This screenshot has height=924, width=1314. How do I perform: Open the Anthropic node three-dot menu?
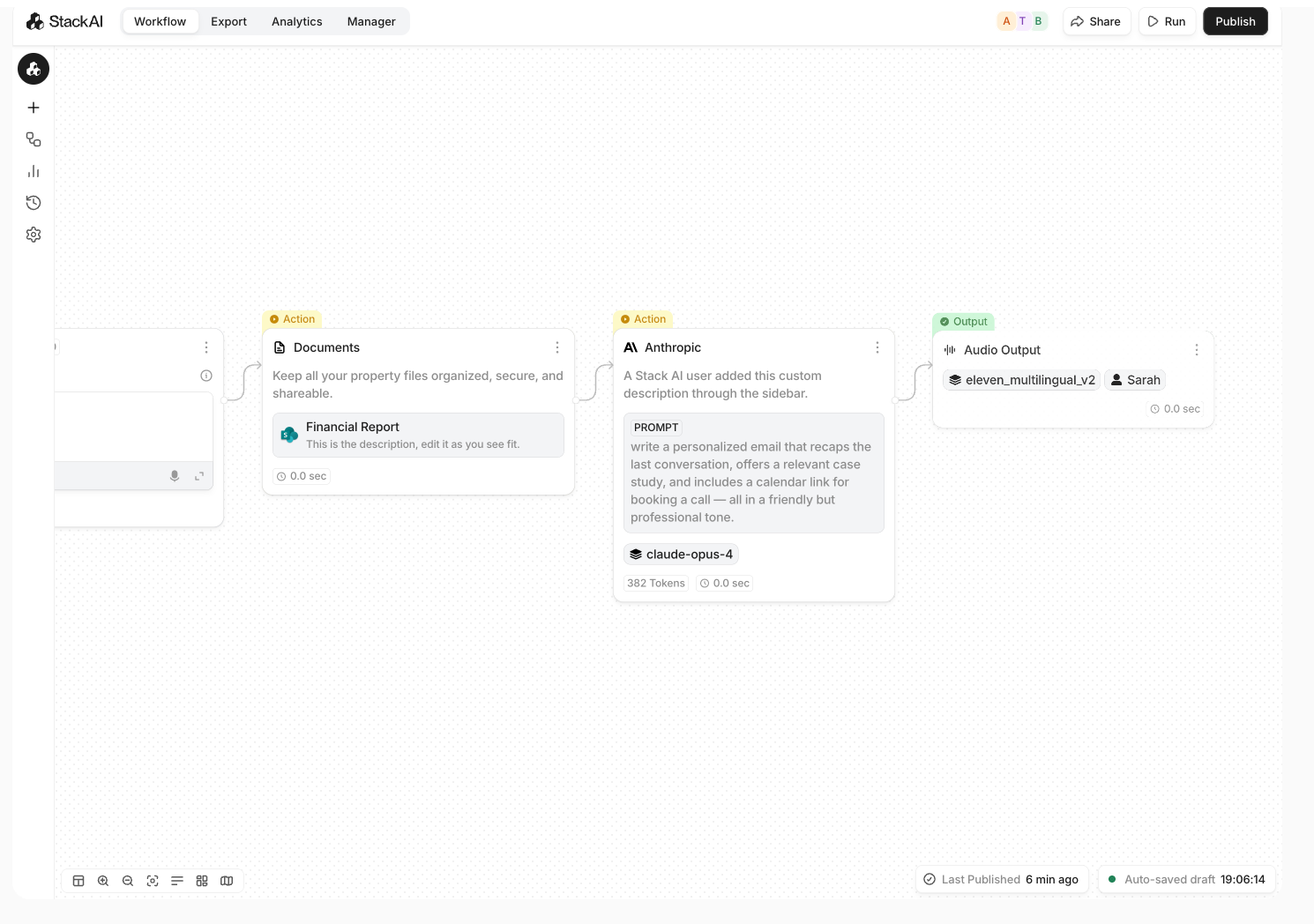tap(877, 347)
